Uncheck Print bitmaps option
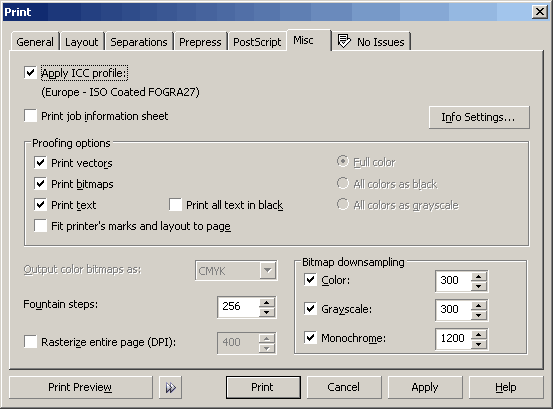 coord(40,184)
